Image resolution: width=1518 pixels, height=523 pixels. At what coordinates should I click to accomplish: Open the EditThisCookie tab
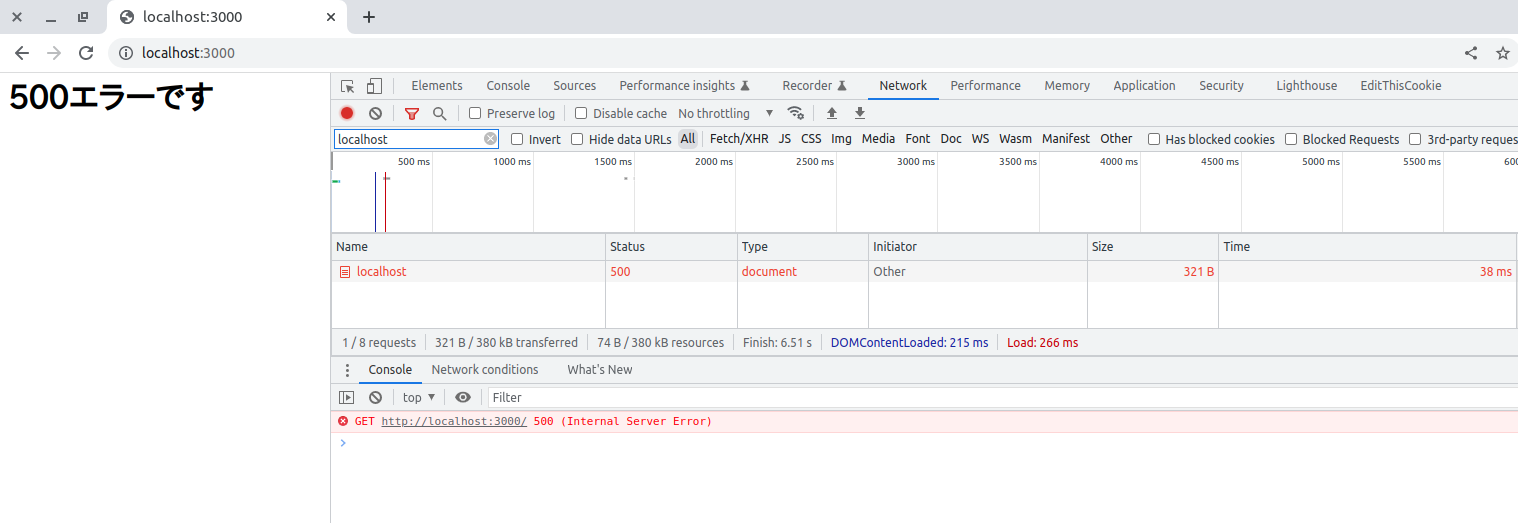click(x=1400, y=86)
